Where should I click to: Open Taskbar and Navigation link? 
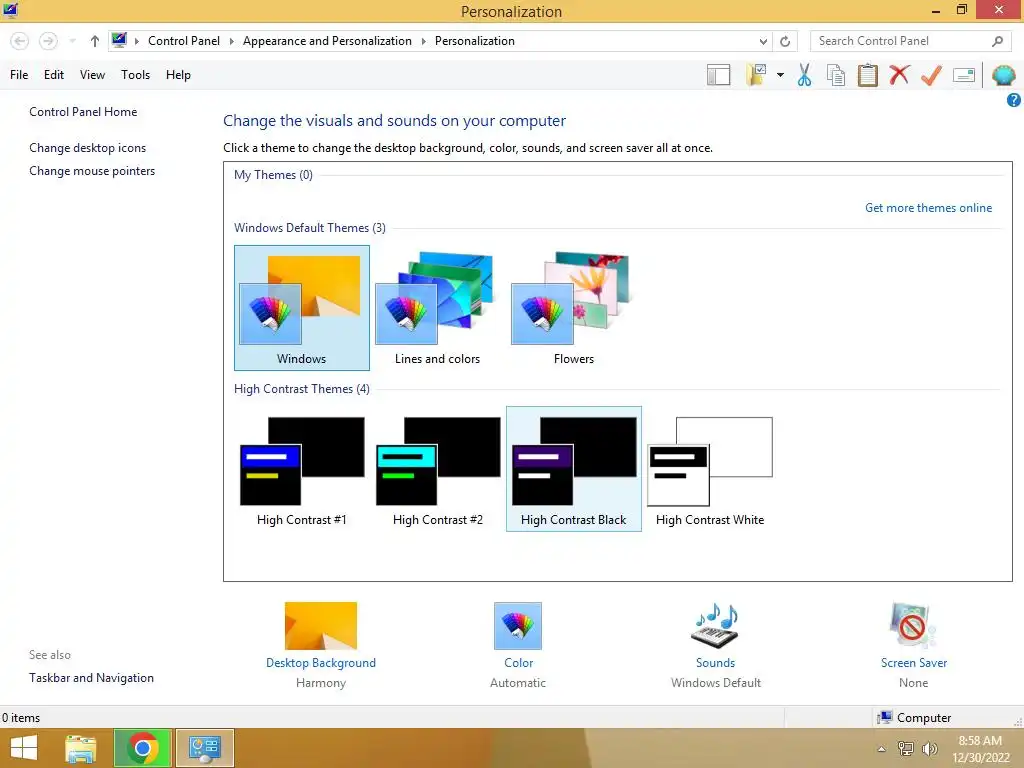91,678
